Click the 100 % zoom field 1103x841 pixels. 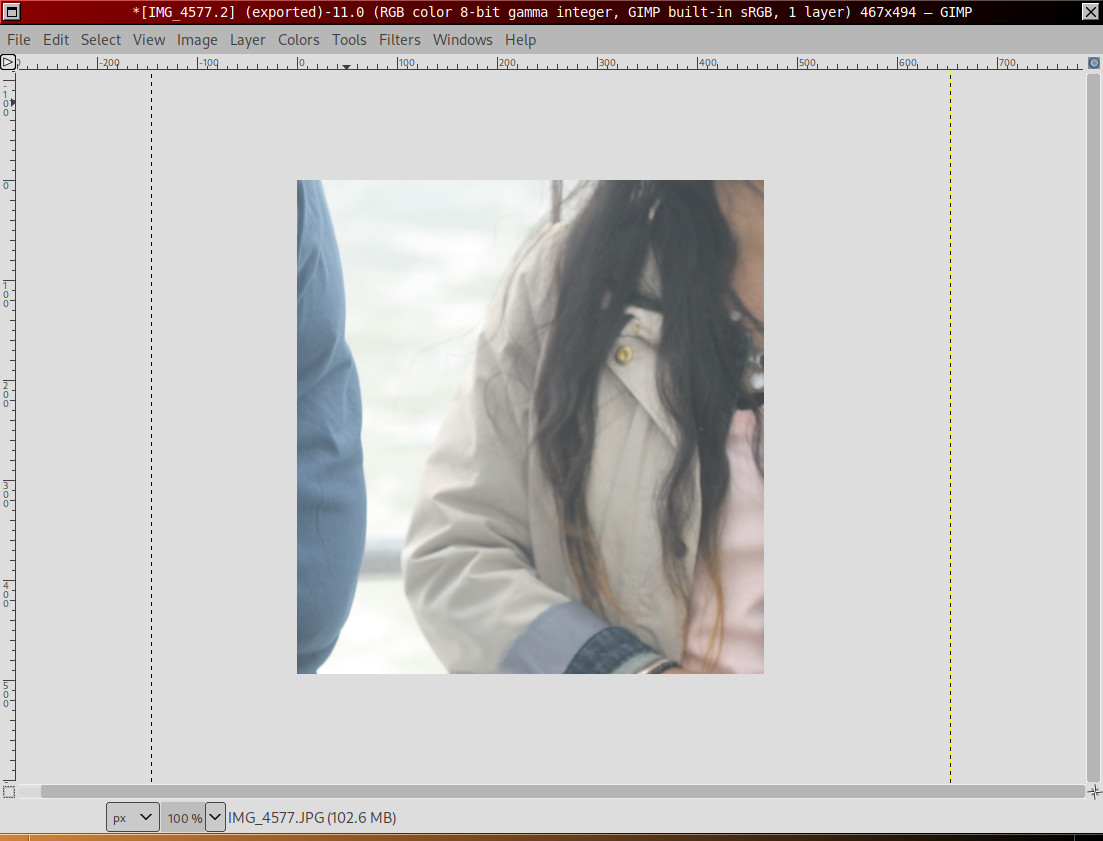pyautogui.click(x=184, y=817)
